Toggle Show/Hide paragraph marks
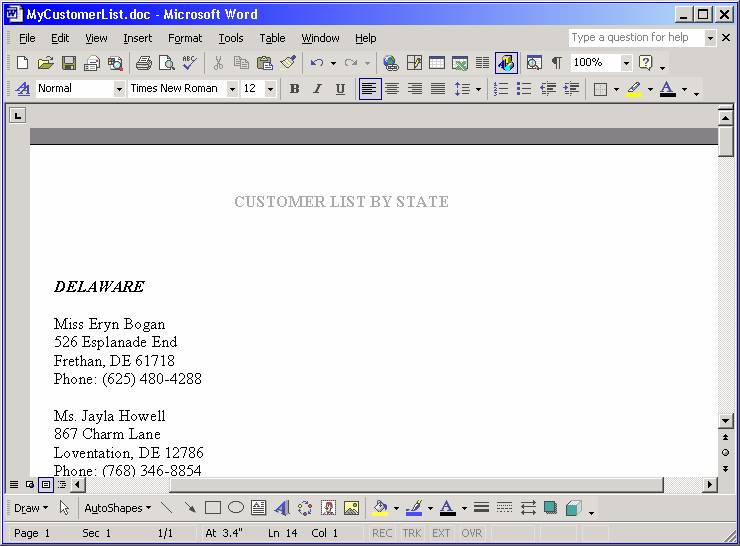Viewport: 740px width, 546px height. pyautogui.click(x=557, y=63)
